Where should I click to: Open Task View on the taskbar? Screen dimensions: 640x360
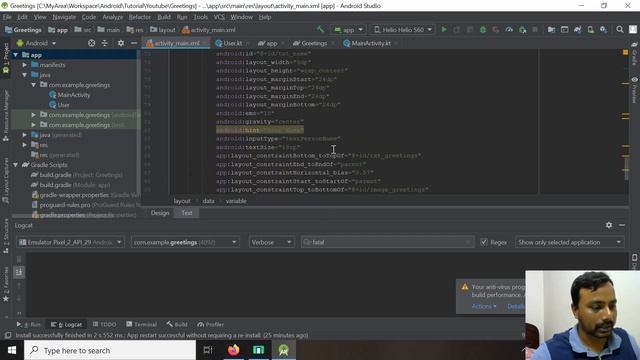208,350
